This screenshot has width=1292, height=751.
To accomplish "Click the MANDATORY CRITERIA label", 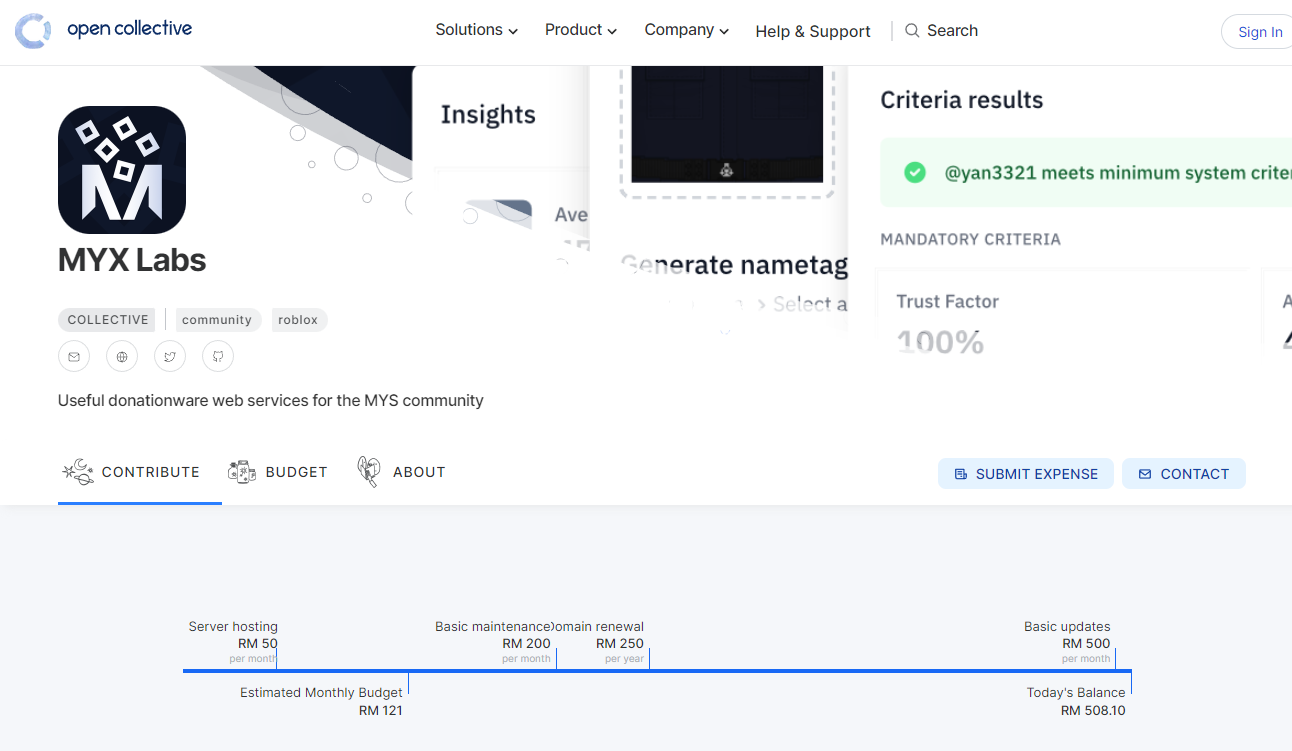I will click(970, 239).
